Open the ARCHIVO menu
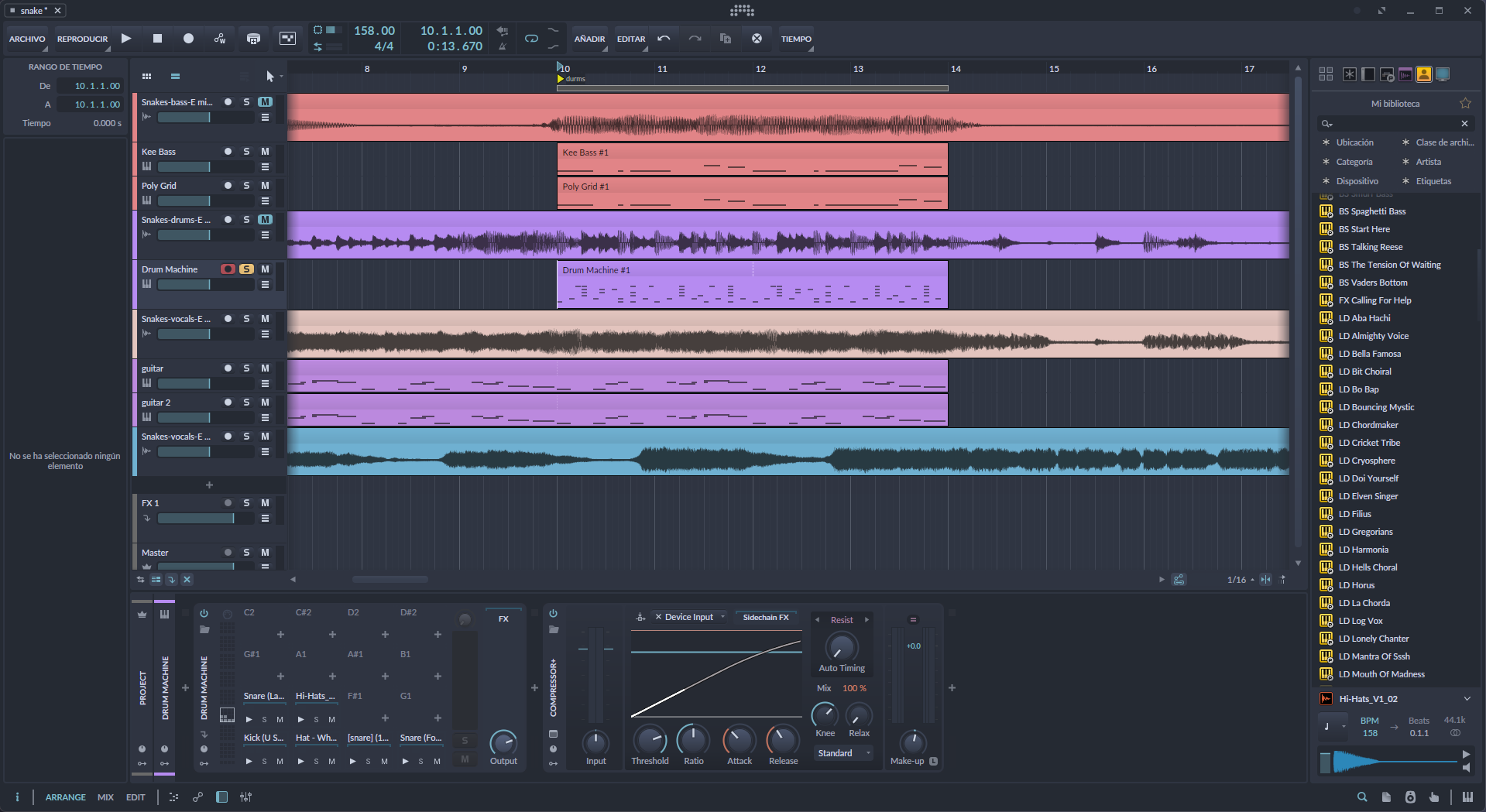The width and height of the screenshot is (1486, 812). pos(27,39)
